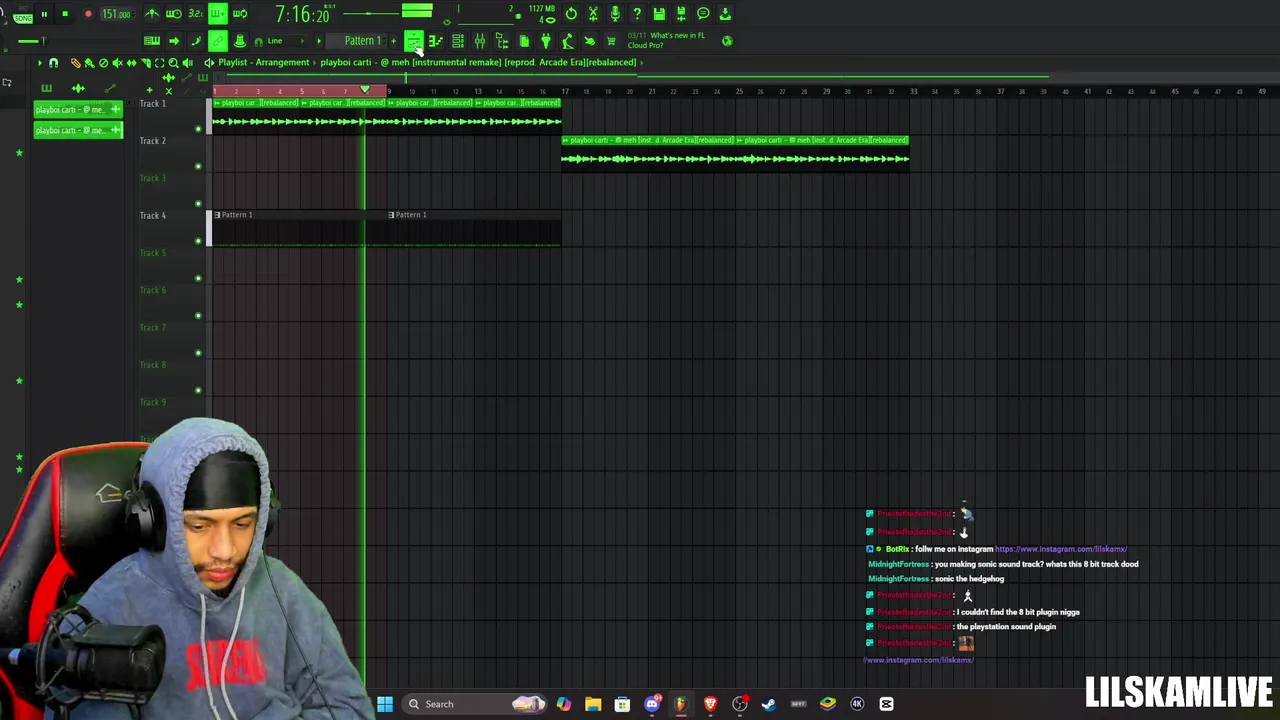
Task: Open the chat bubble news icon
Action: pos(703,14)
